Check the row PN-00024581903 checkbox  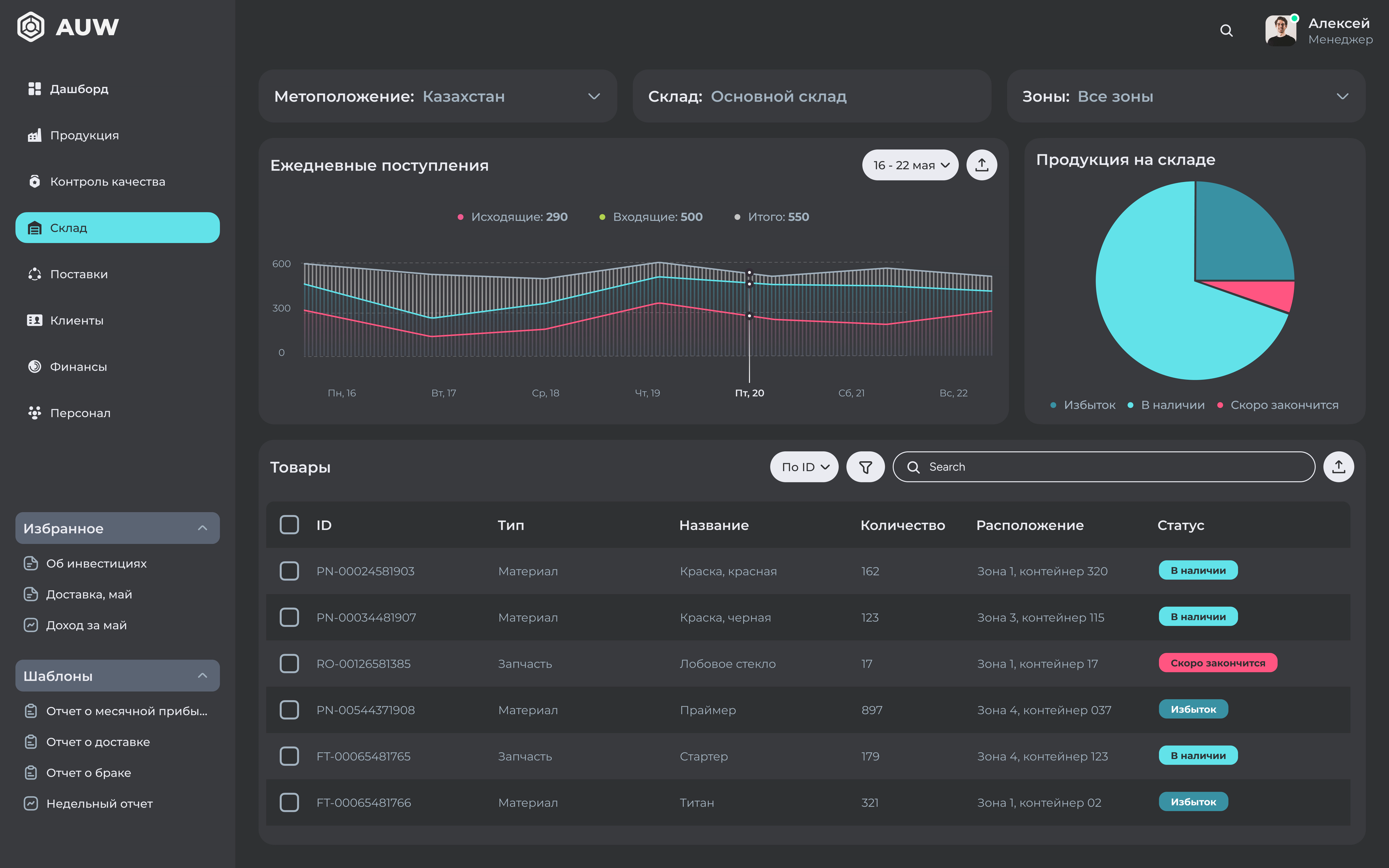(x=289, y=571)
